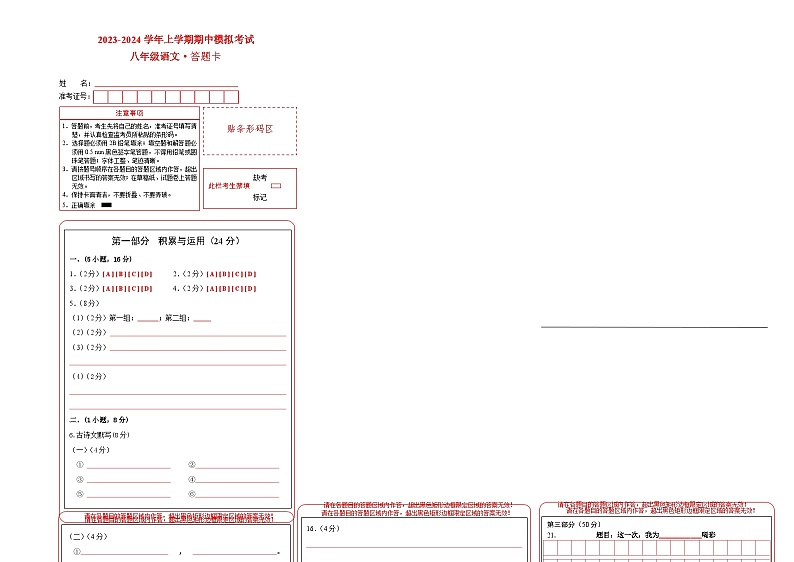This screenshot has height=562, width=794.
Task: Click the heading 第三部分 (50分)
Action: pos(573,525)
